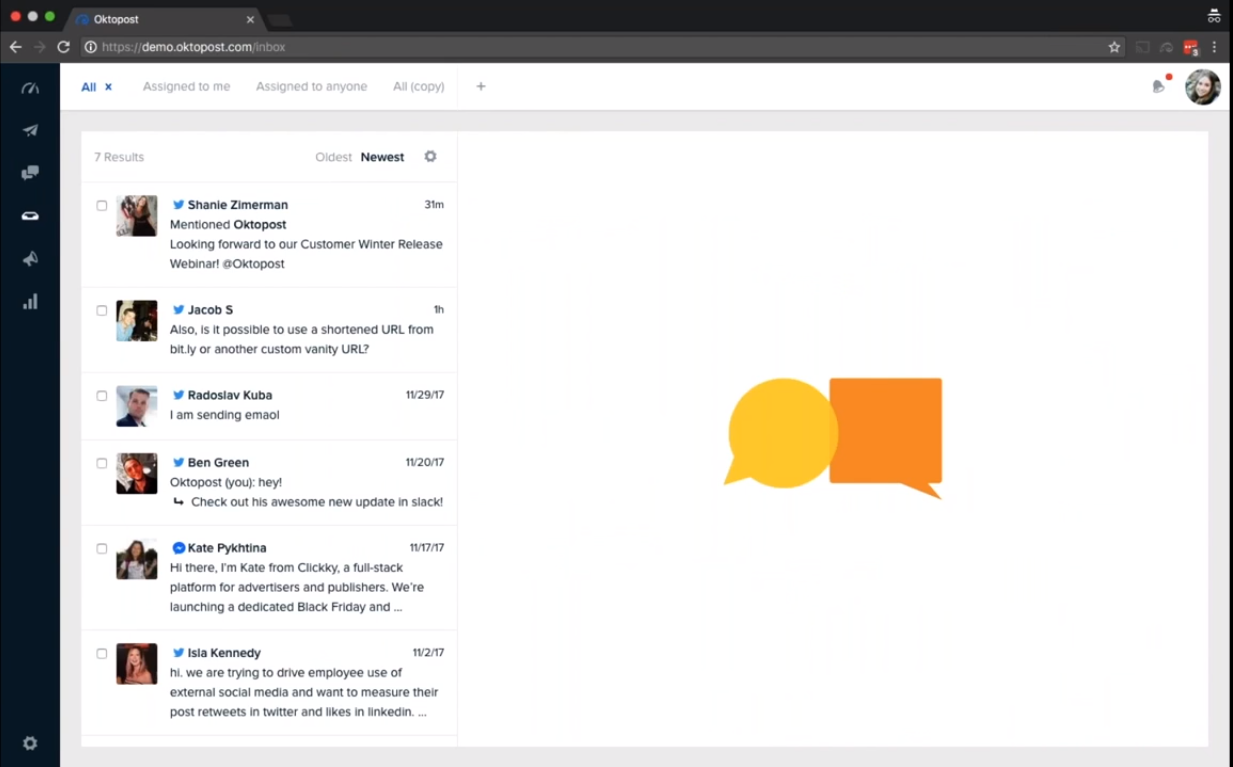Switch to the Assigned to me tab
The height and width of the screenshot is (767, 1233).
click(x=186, y=87)
